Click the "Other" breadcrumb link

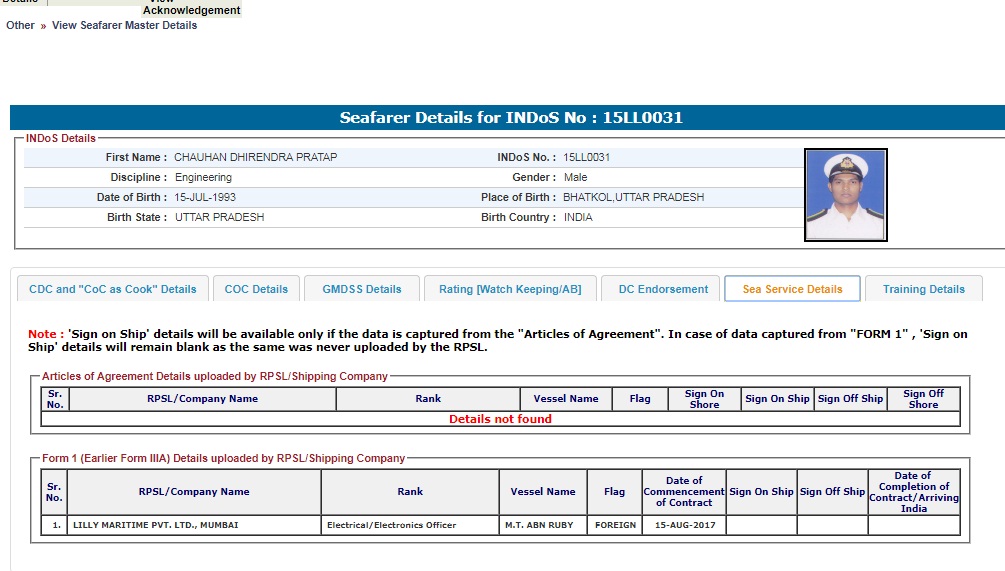[20, 25]
